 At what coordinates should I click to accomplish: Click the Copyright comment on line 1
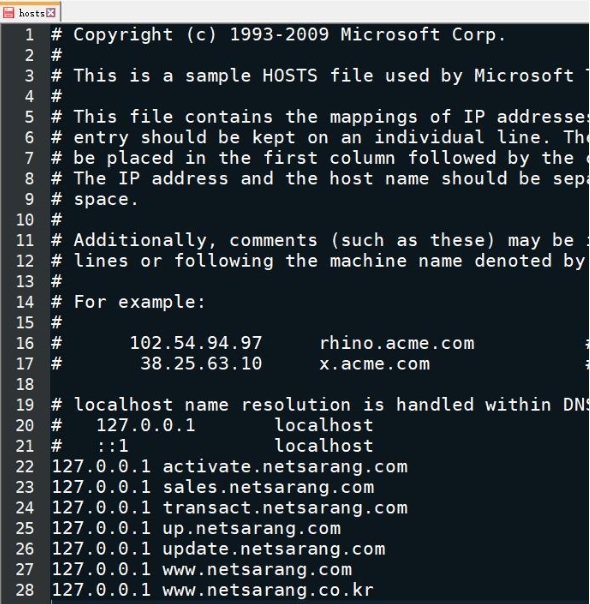point(278,35)
